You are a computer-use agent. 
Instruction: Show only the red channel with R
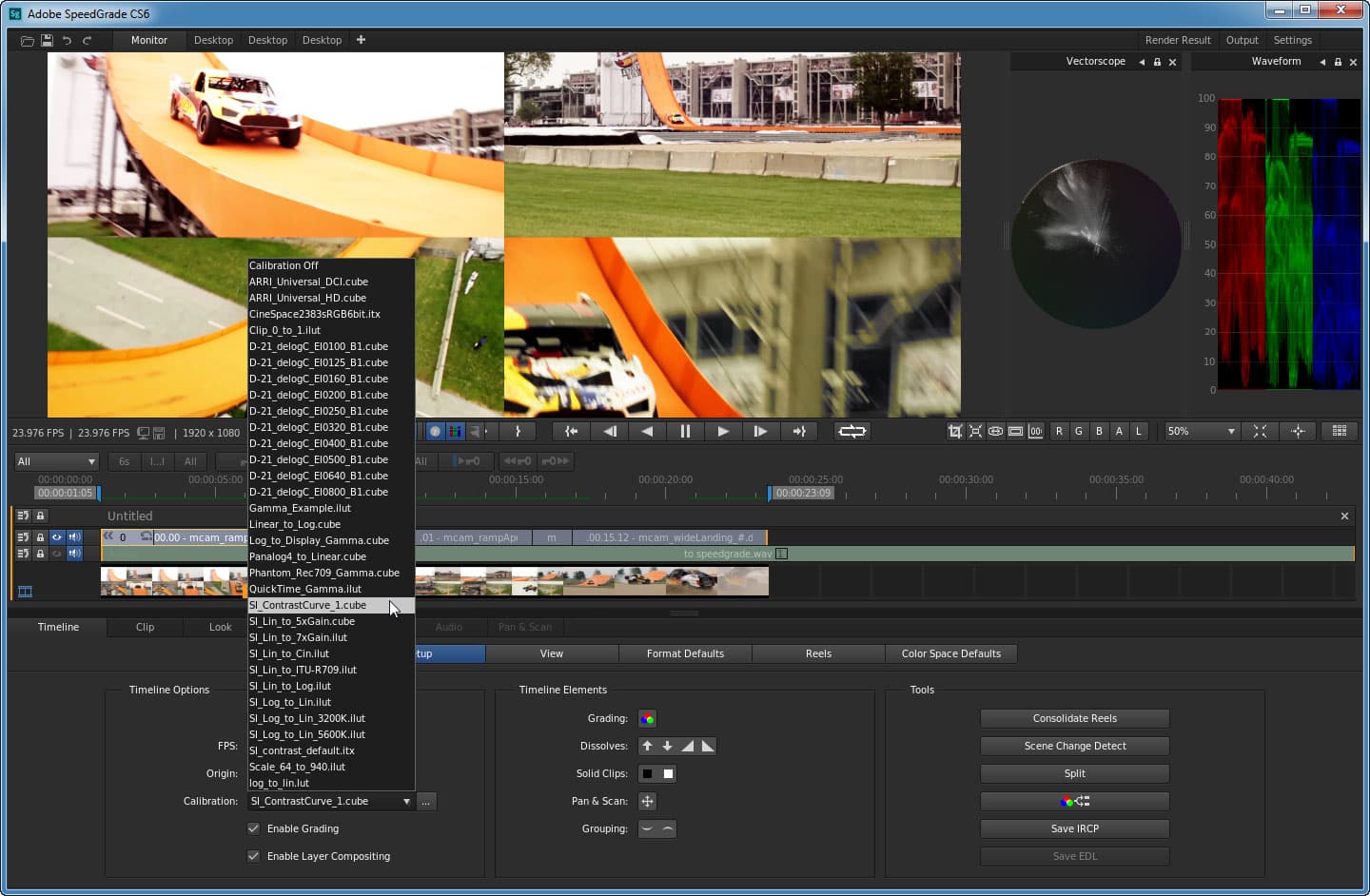tap(1059, 432)
